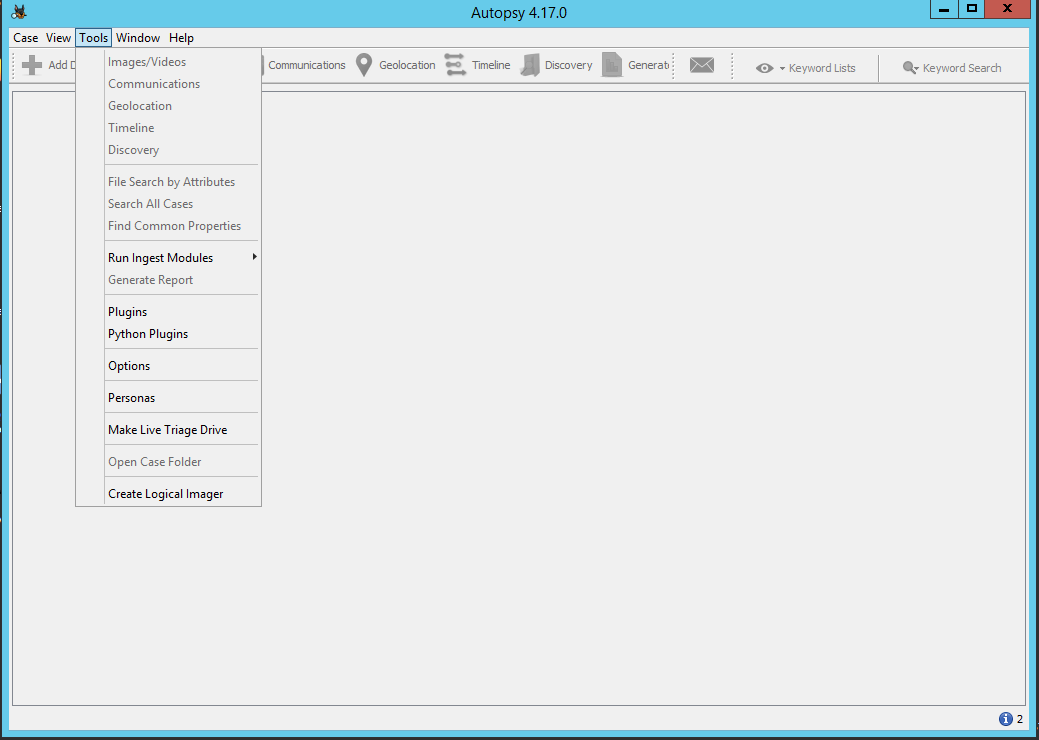Image resolution: width=1039 pixels, height=740 pixels.
Task: Open the Keyword Lists dropdown
Action: pos(807,68)
